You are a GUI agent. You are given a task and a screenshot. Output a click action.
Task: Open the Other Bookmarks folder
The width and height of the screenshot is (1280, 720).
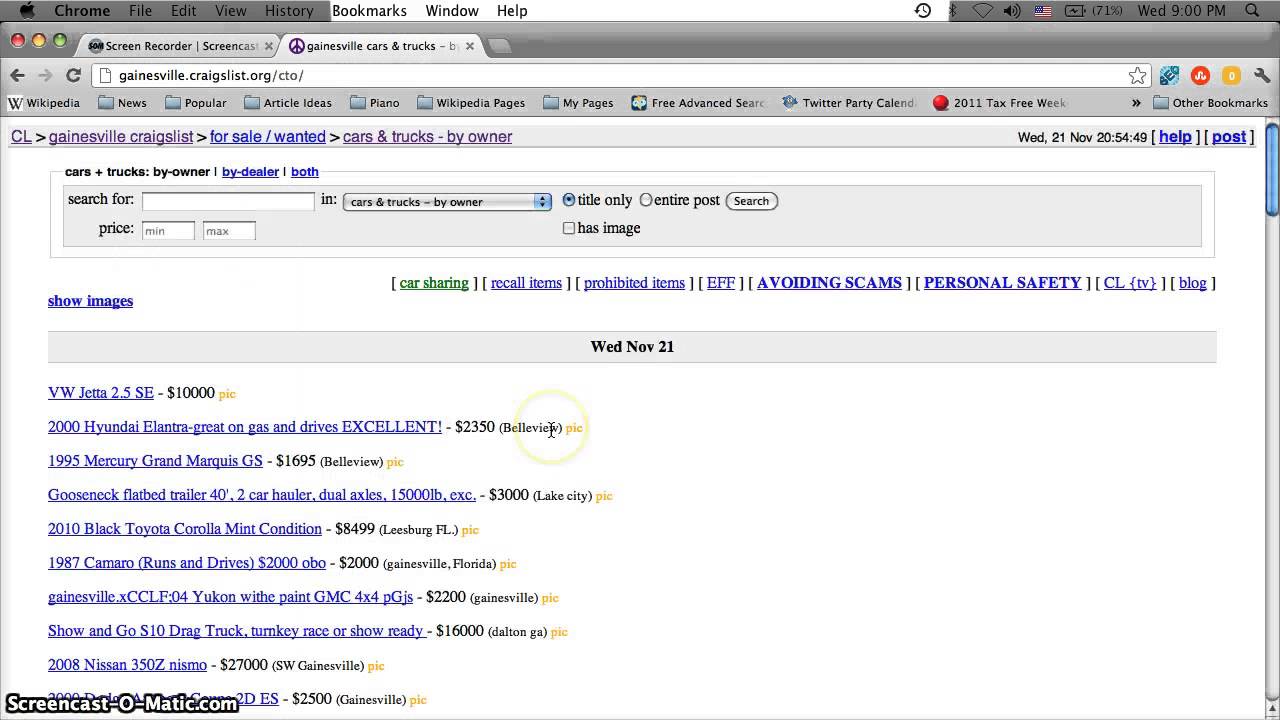[1210, 103]
